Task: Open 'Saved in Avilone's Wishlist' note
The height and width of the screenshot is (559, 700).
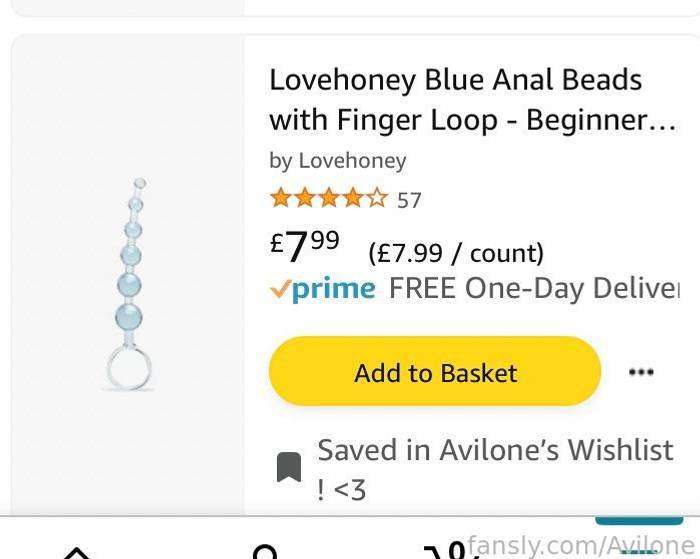Action: point(495,469)
